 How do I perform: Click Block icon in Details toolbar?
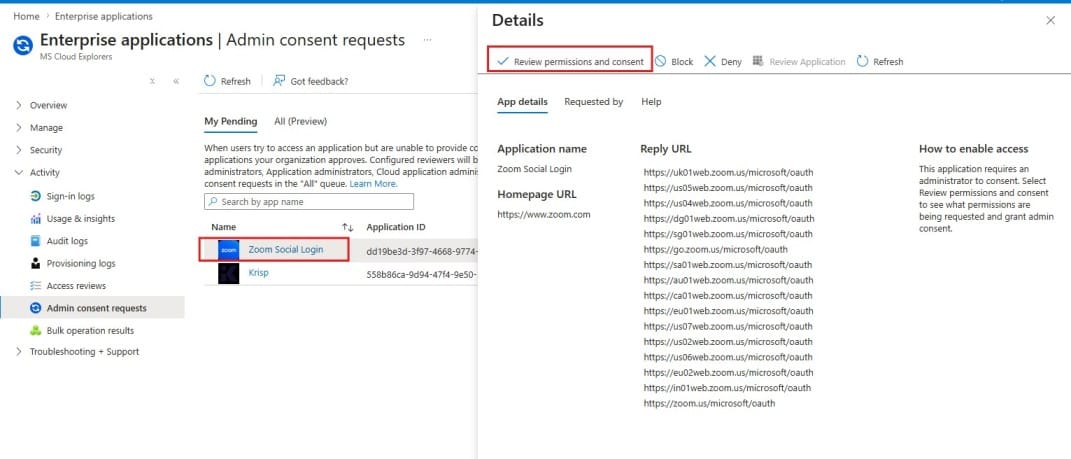pos(660,61)
